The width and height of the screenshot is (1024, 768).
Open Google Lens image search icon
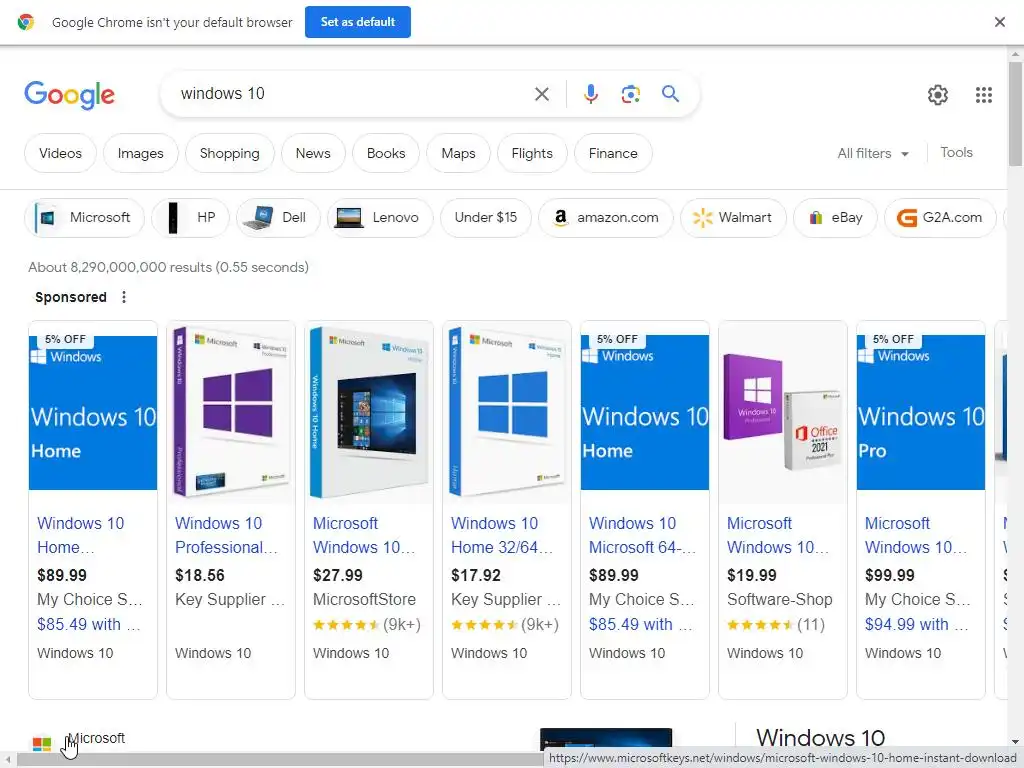click(x=630, y=94)
